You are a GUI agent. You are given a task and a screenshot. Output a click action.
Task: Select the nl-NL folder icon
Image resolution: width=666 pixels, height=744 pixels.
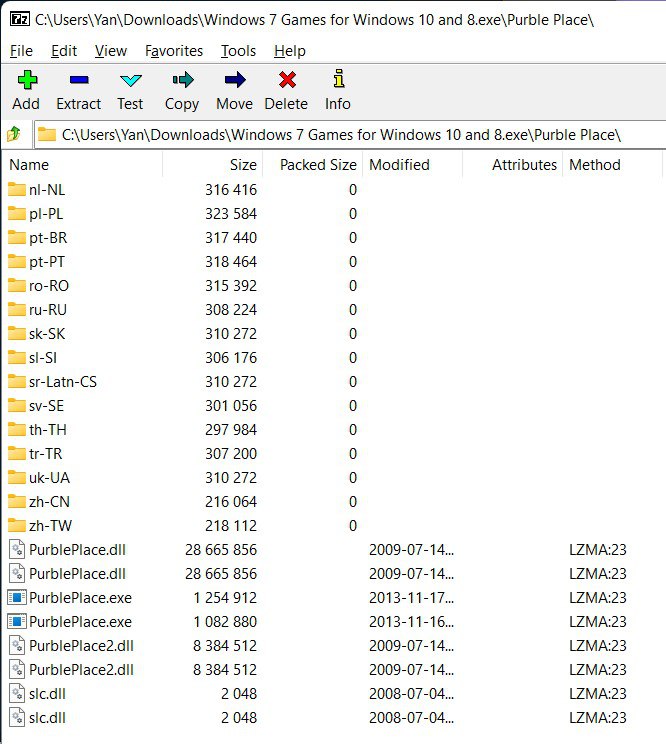coord(17,189)
